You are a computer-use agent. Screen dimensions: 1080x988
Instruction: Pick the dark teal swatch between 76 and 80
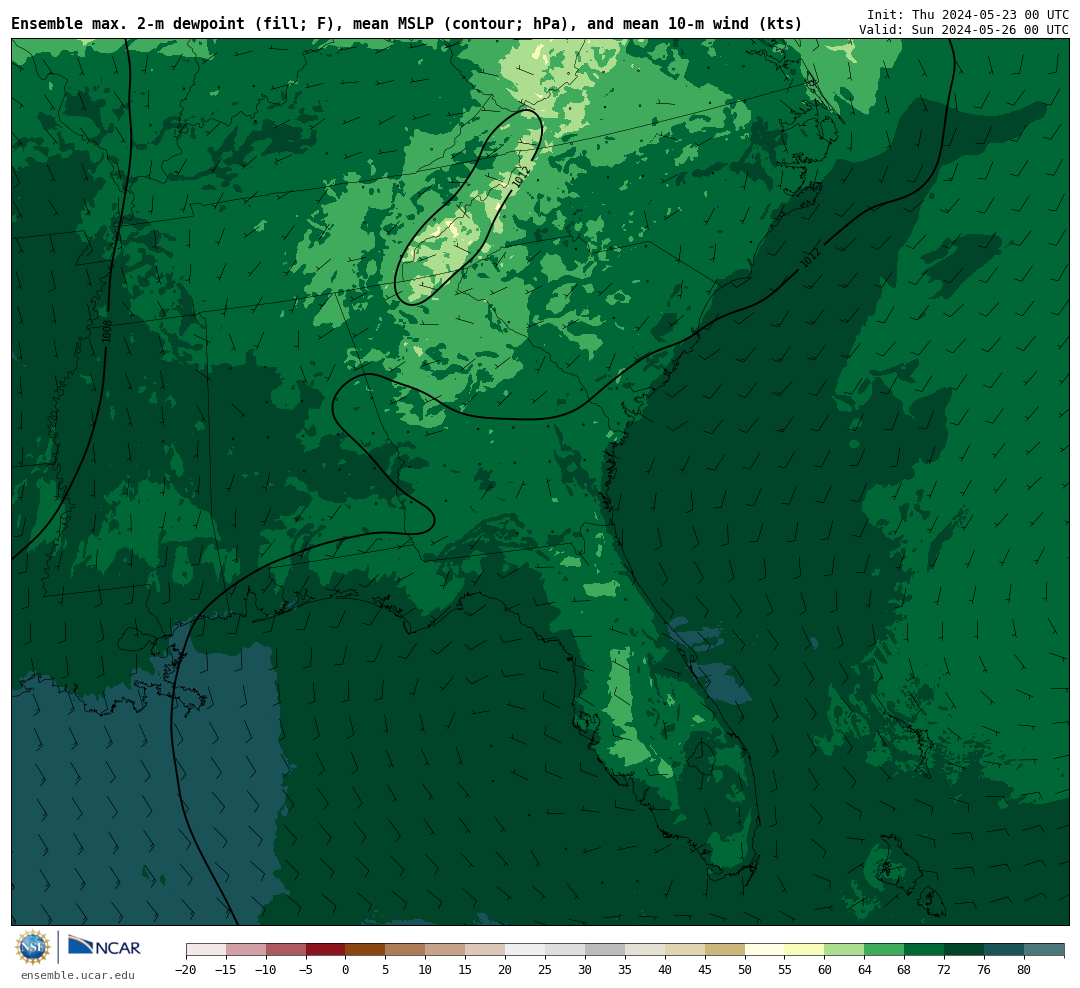click(1005, 950)
